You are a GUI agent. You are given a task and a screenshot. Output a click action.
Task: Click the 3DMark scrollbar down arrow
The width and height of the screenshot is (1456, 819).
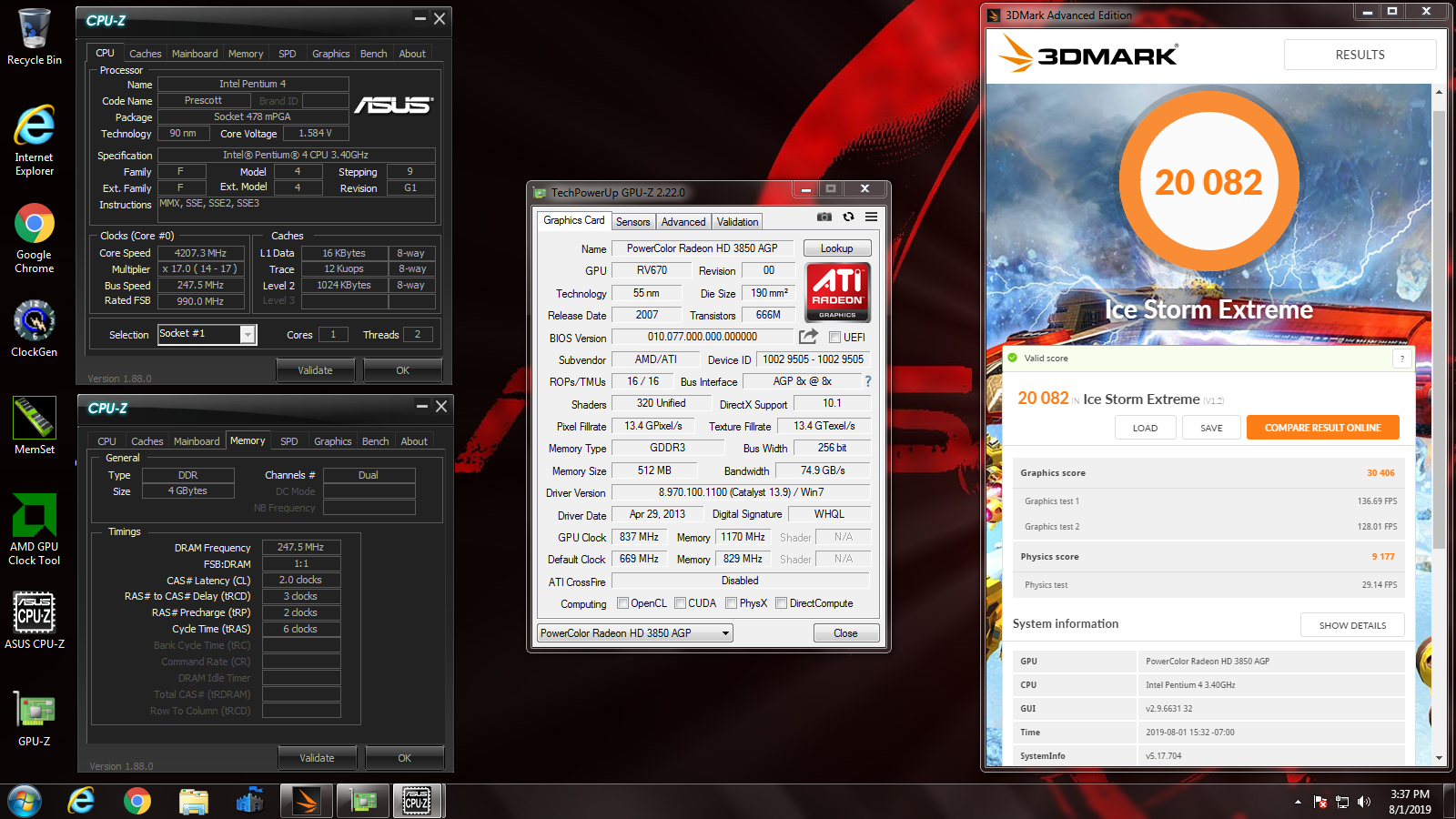tap(1439, 757)
